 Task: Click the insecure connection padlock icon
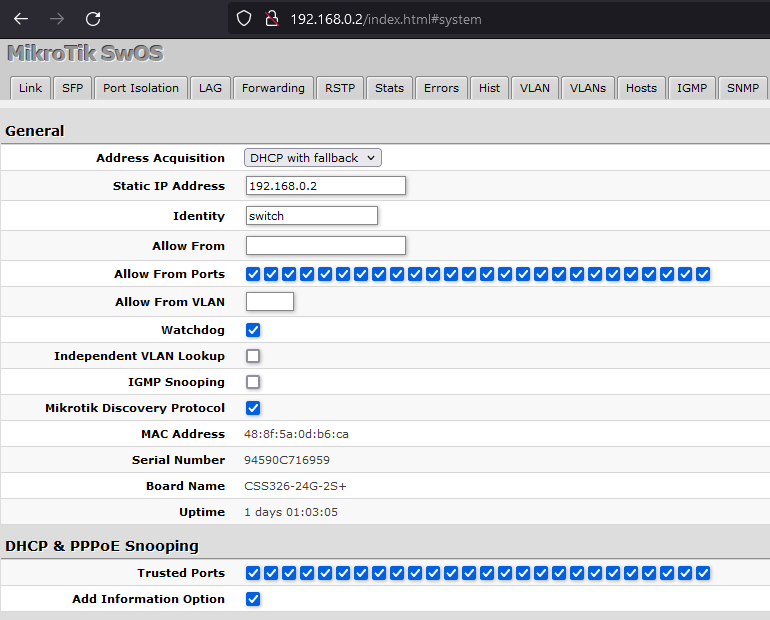pyautogui.click(x=269, y=18)
